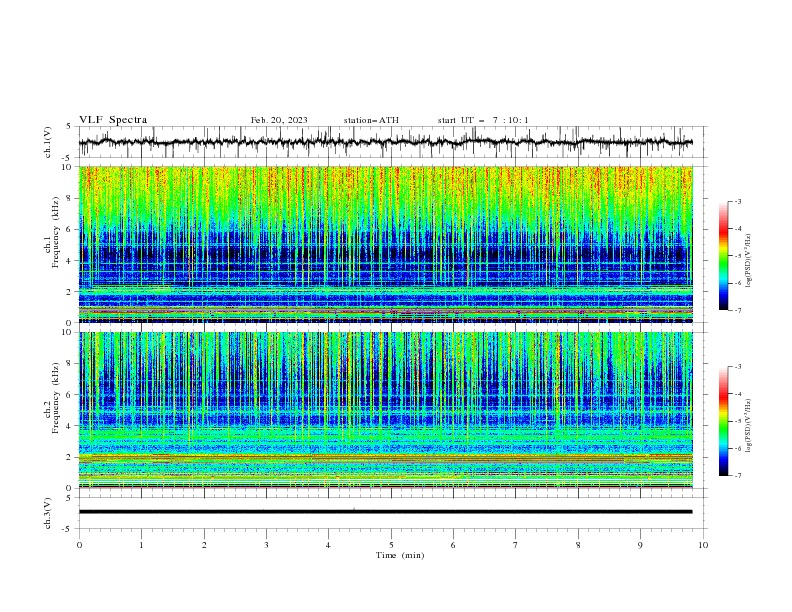Click the ch.1 PSD color bar
This screenshot has height=612, width=792.
coord(723,256)
